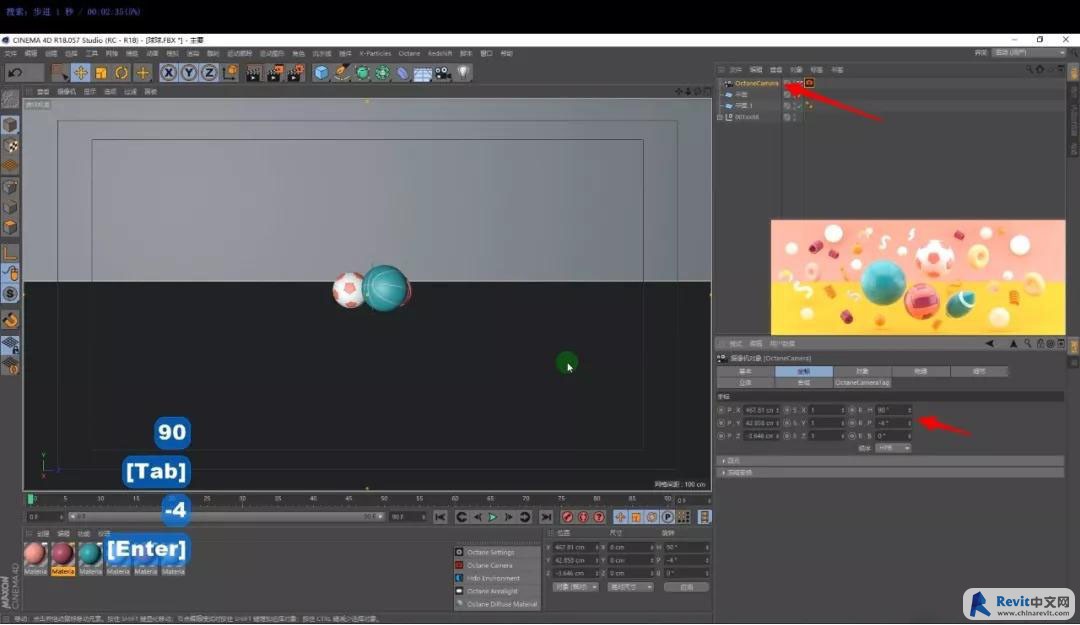Expand the first collapsed group under coordinates
The width and height of the screenshot is (1080, 625).
coord(724,460)
